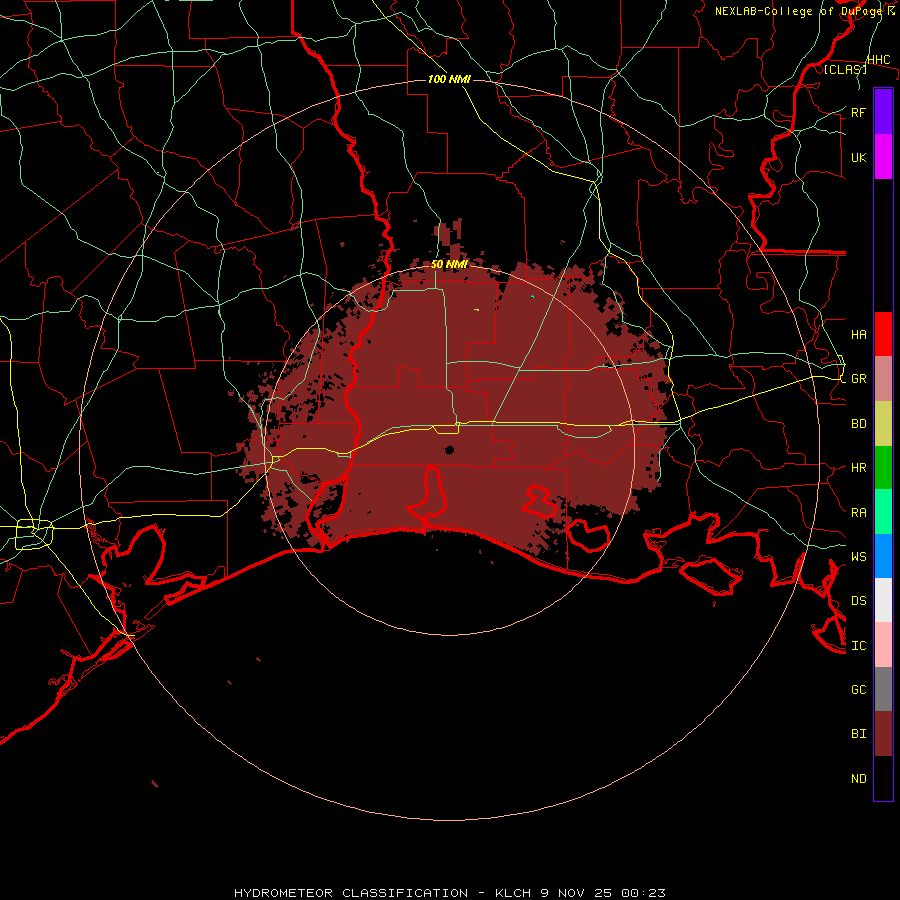Click the ND legend label

858,779
